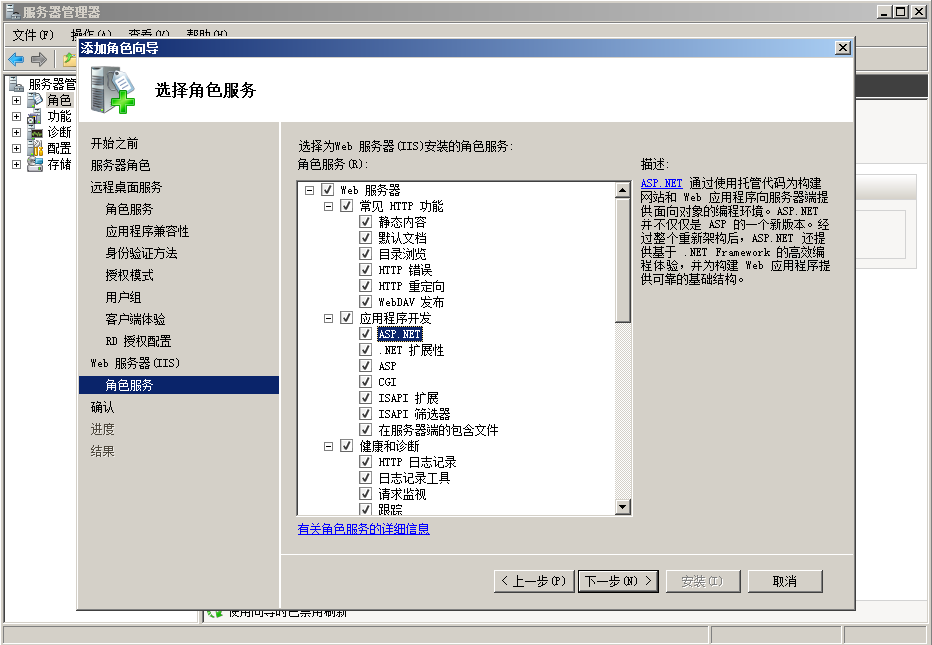The width and height of the screenshot is (932, 645).
Task: Click the Server Manager title bar app icon
Action: tap(12, 11)
